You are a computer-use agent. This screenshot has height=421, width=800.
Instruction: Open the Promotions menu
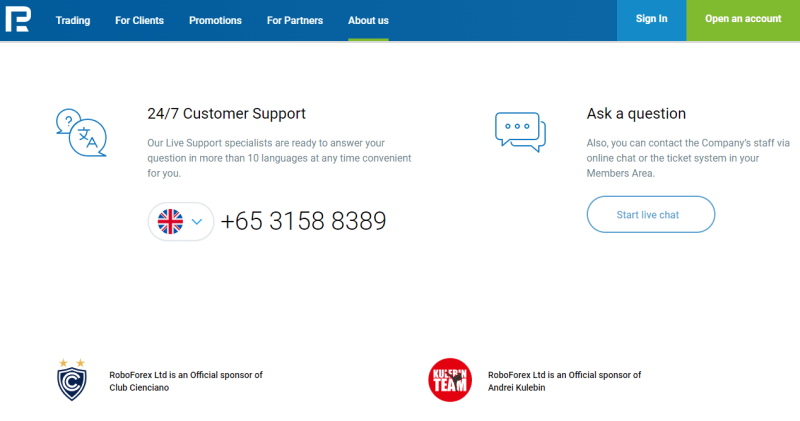[215, 20]
